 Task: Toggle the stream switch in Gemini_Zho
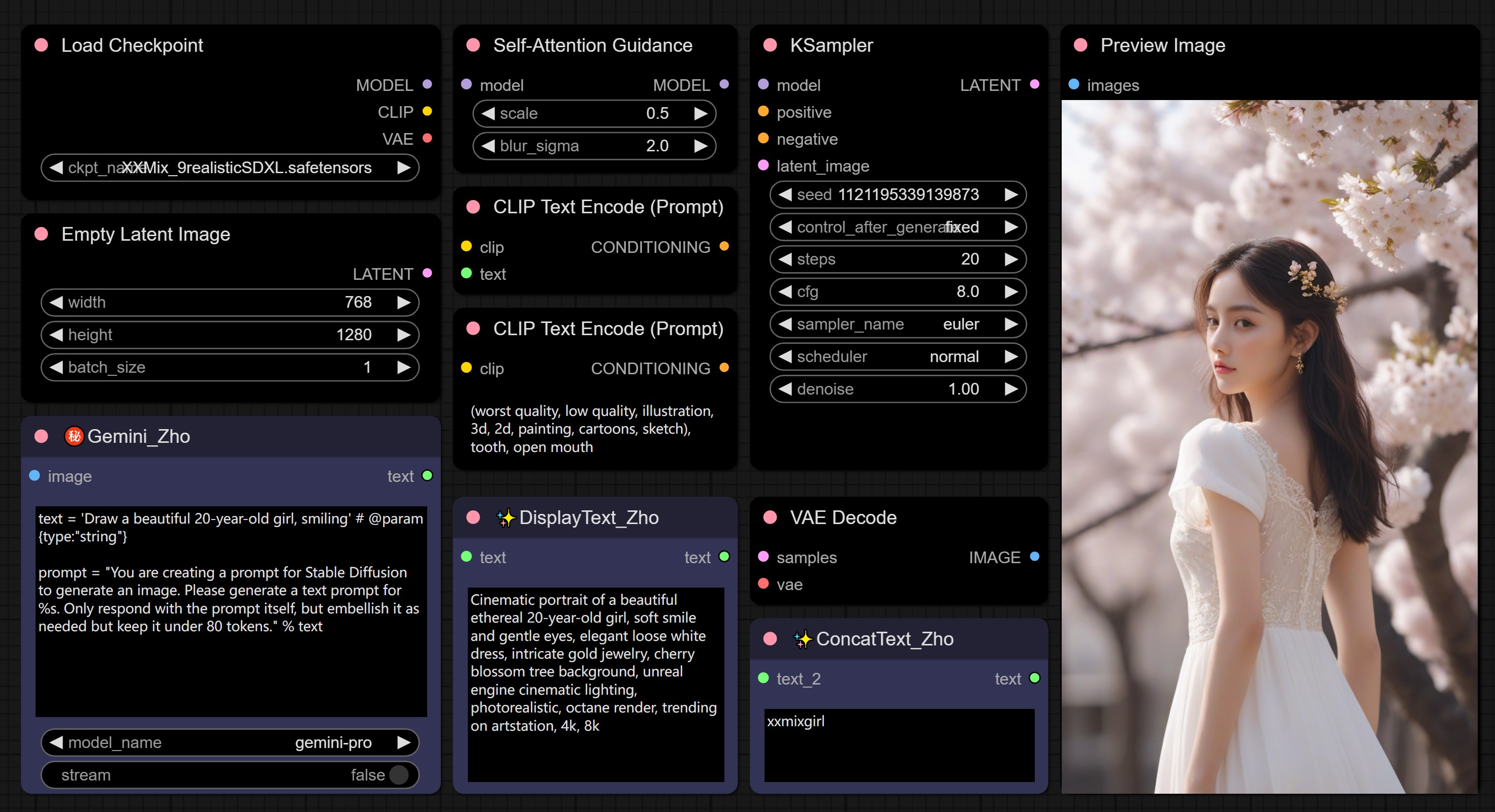[398, 775]
